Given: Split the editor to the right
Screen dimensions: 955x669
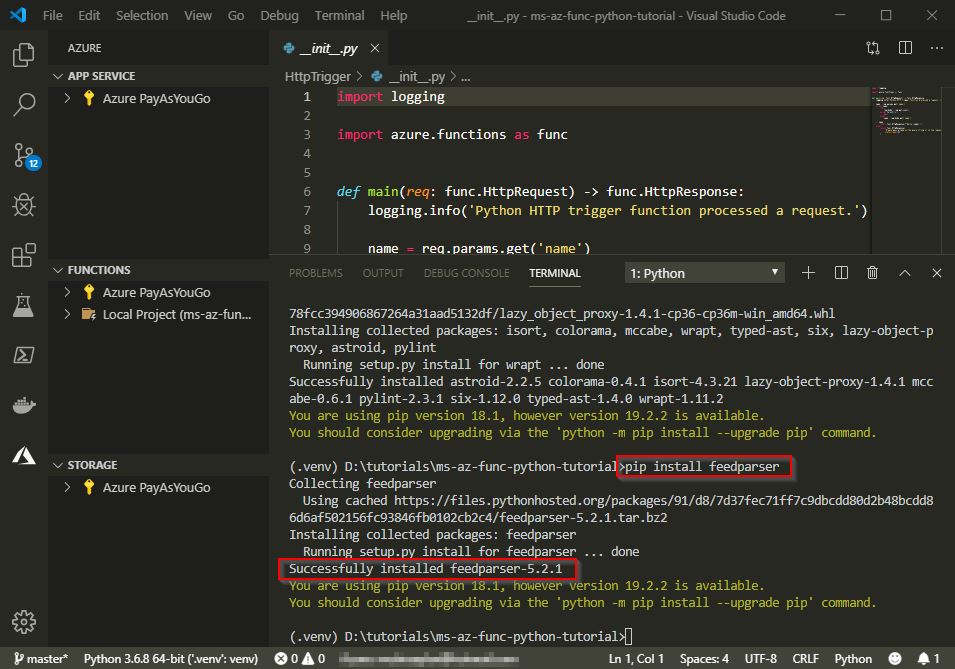Looking at the screenshot, I should pos(905,48).
